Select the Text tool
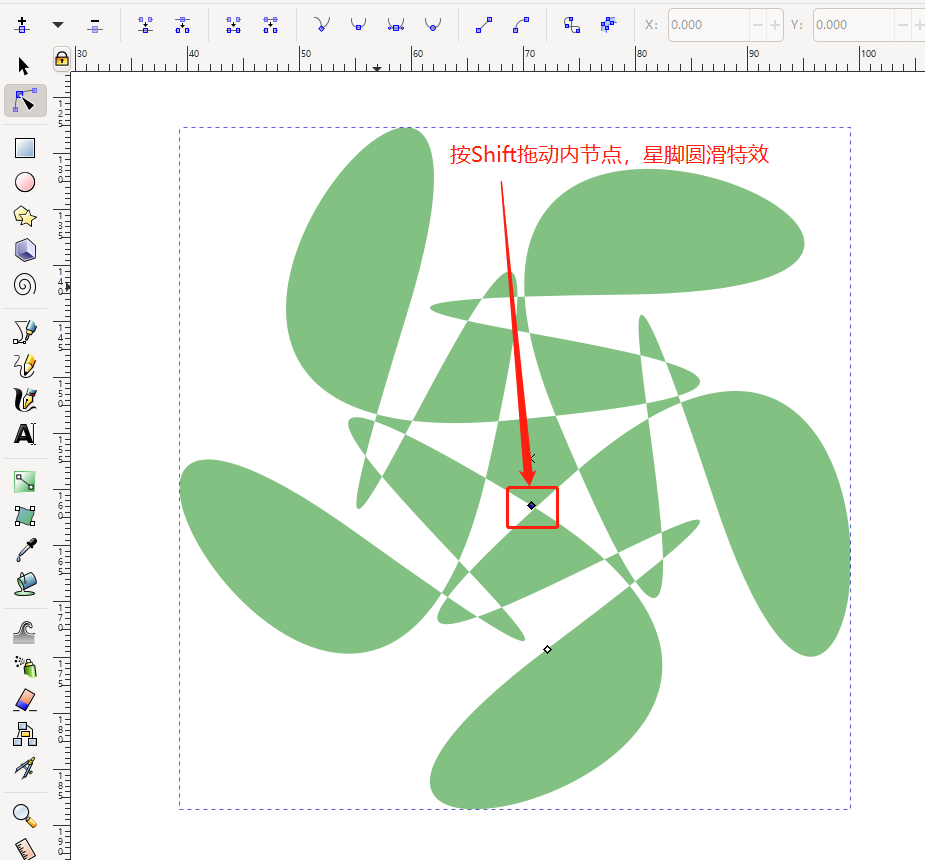This screenshot has height=860, width=925. pyautogui.click(x=25, y=434)
